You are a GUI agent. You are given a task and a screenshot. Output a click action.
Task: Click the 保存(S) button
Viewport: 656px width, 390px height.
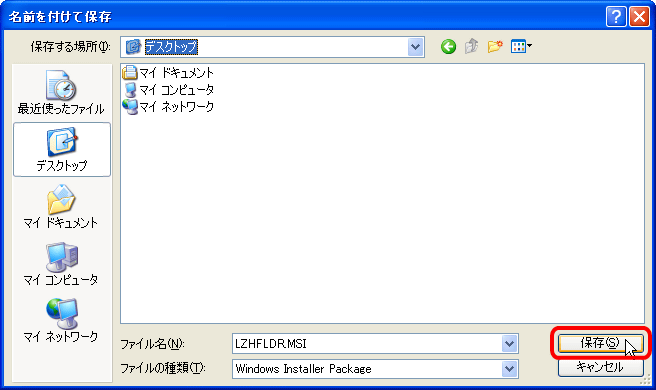point(600,343)
